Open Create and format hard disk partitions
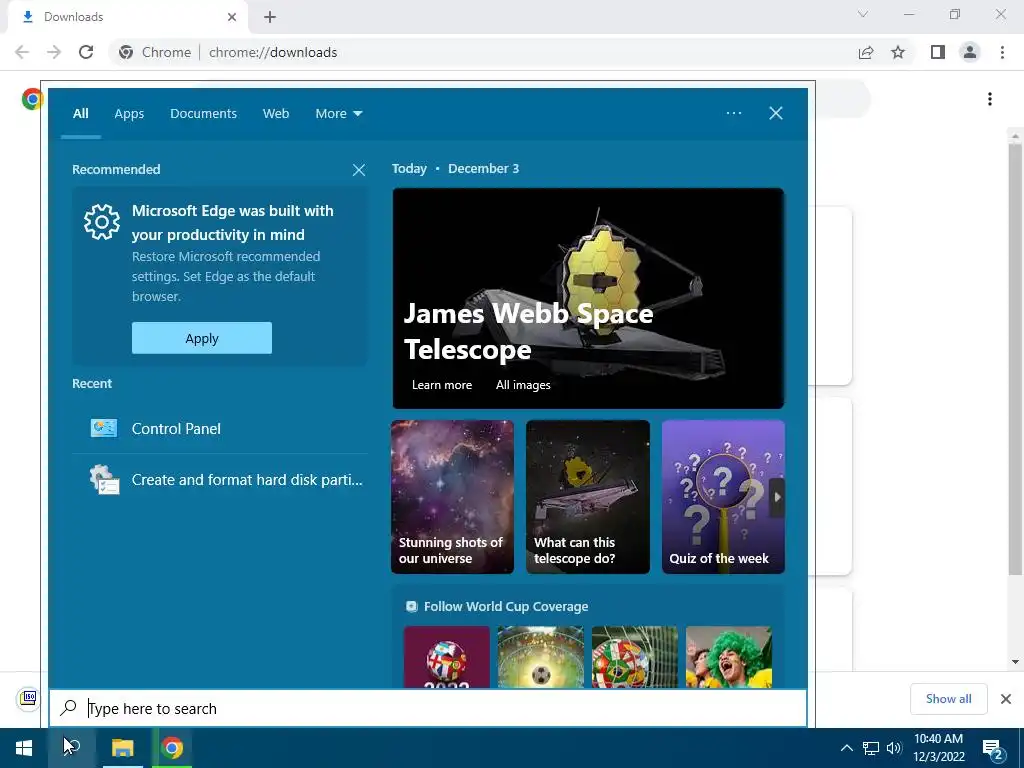This screenshot has width=1024, height=768. 219,480
